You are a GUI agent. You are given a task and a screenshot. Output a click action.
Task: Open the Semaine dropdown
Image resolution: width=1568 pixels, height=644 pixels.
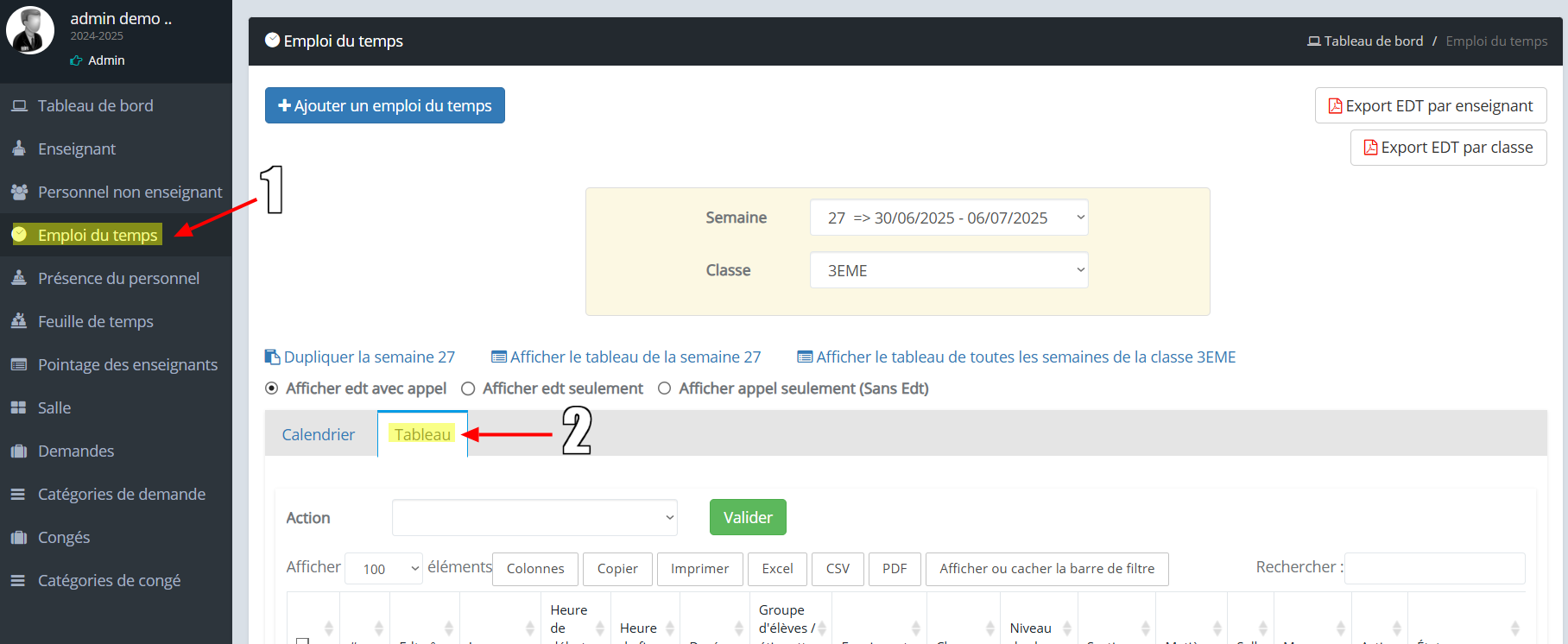tap(949, 218)
